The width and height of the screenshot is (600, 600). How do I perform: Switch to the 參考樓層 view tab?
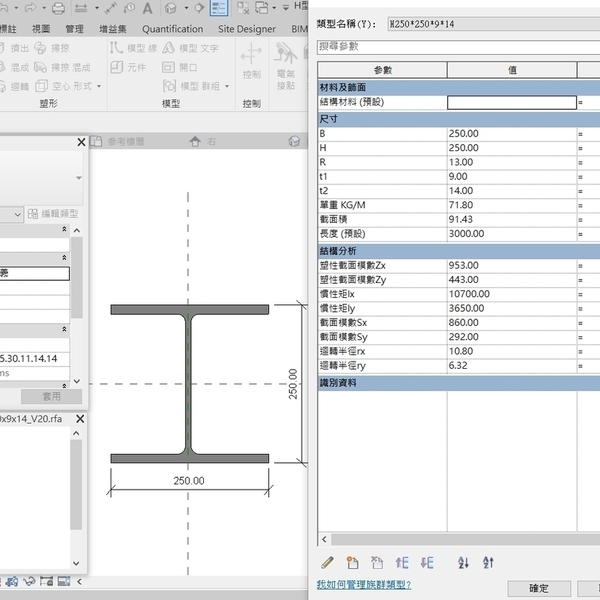pos(125,142)
